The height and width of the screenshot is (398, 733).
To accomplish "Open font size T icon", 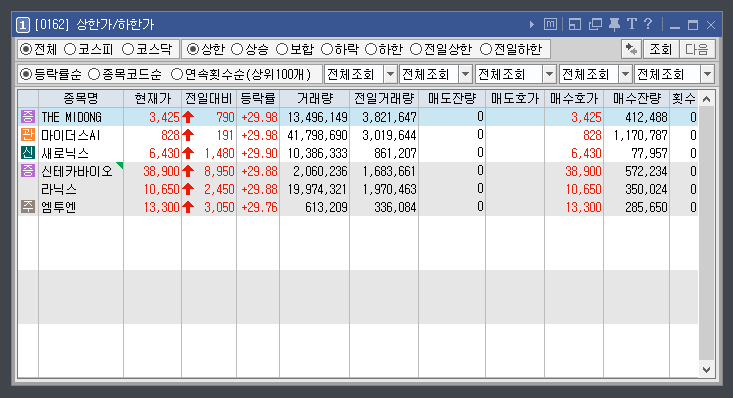I will [632, 24].
